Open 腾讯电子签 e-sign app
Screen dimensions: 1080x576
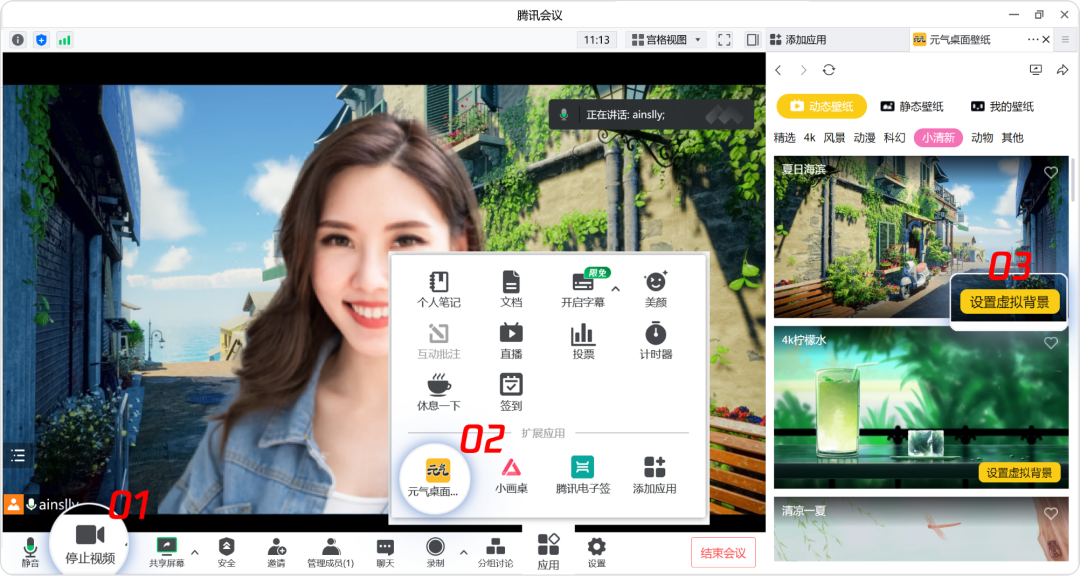tap(583, 477)
